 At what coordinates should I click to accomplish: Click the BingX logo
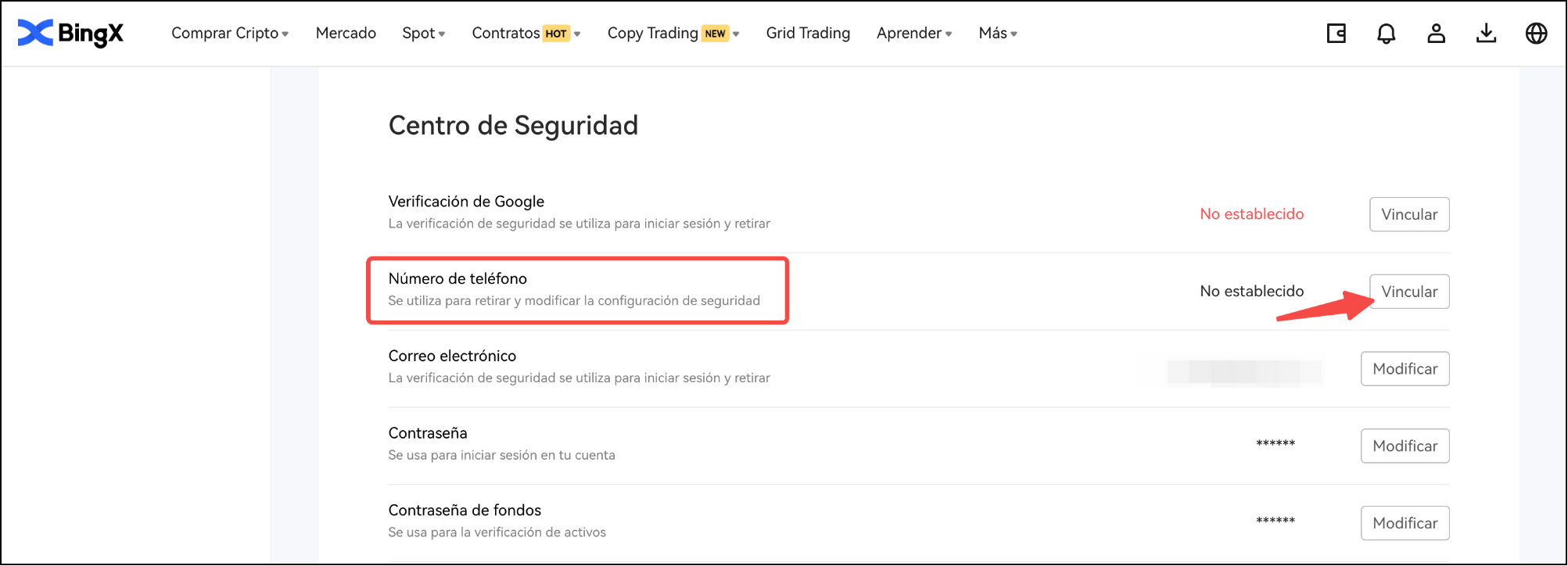click(70, 33)
